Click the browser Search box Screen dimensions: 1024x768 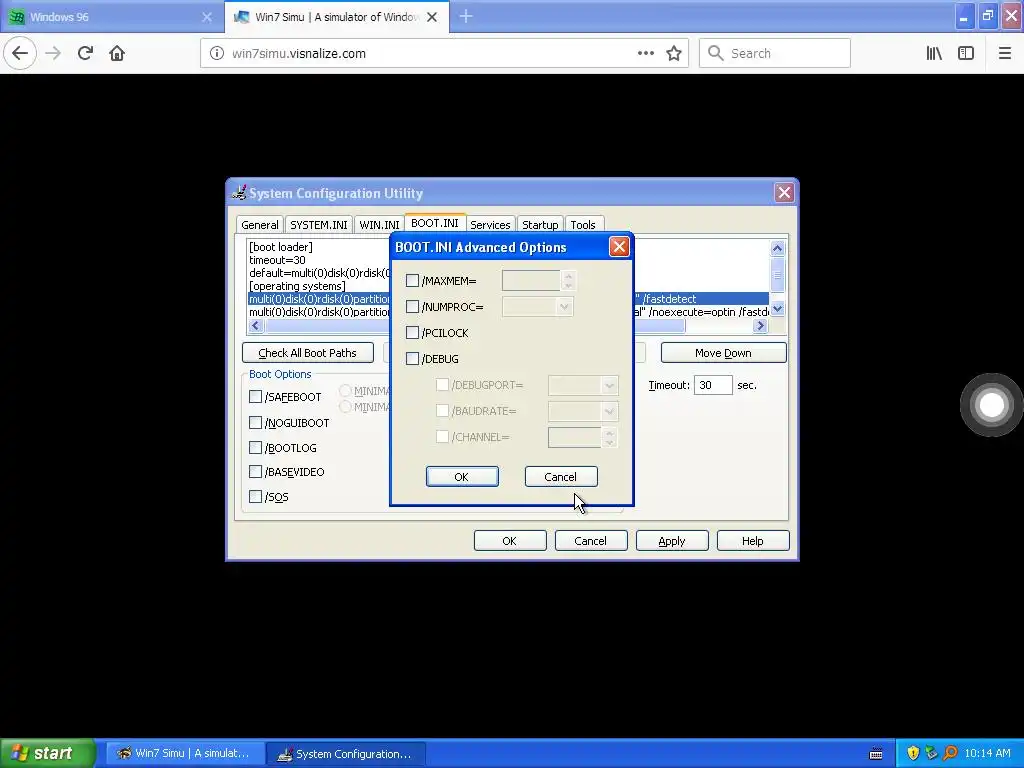click(x=775, y=54)
